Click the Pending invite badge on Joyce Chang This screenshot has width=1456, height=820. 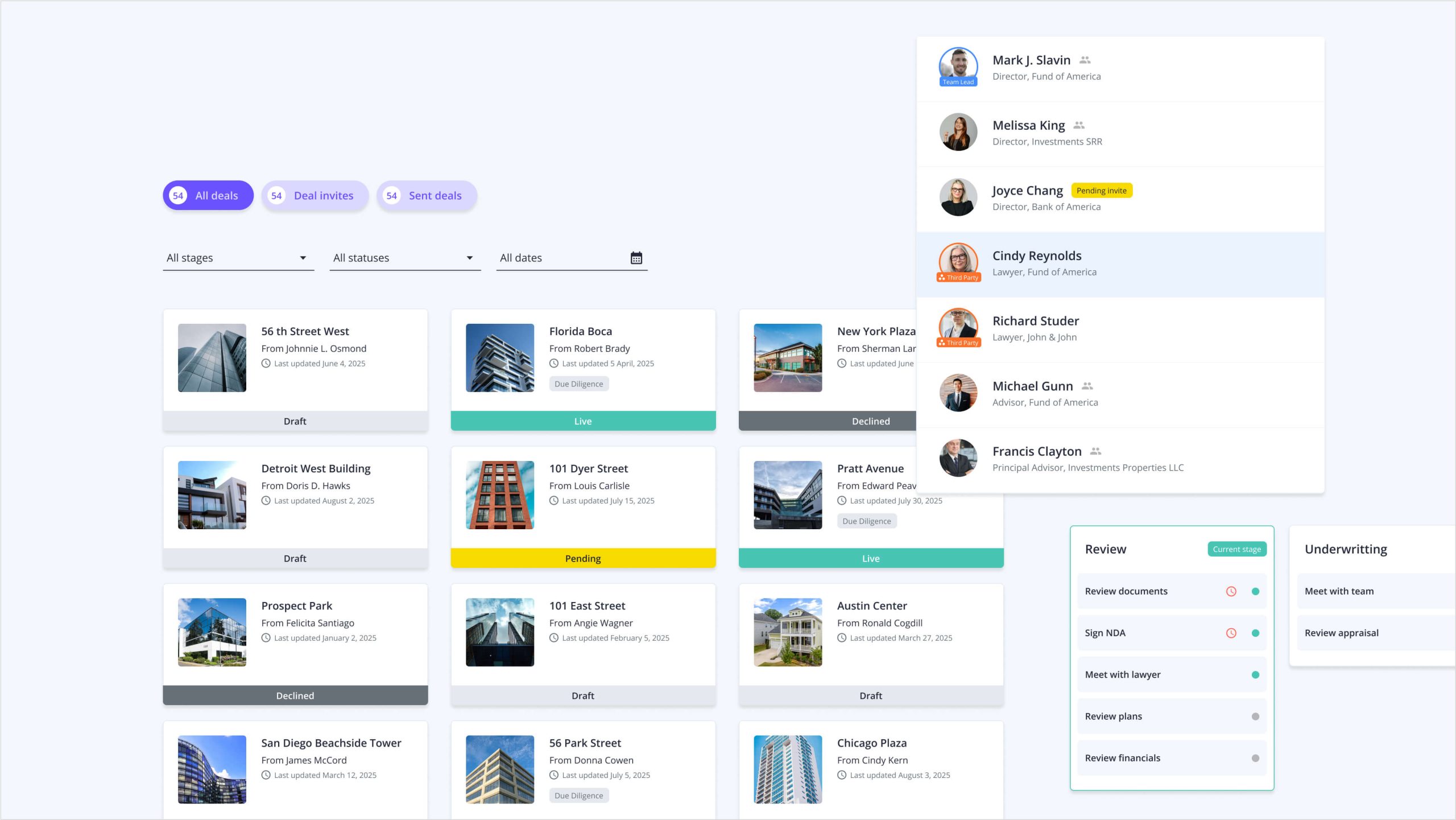(1101, 191)
